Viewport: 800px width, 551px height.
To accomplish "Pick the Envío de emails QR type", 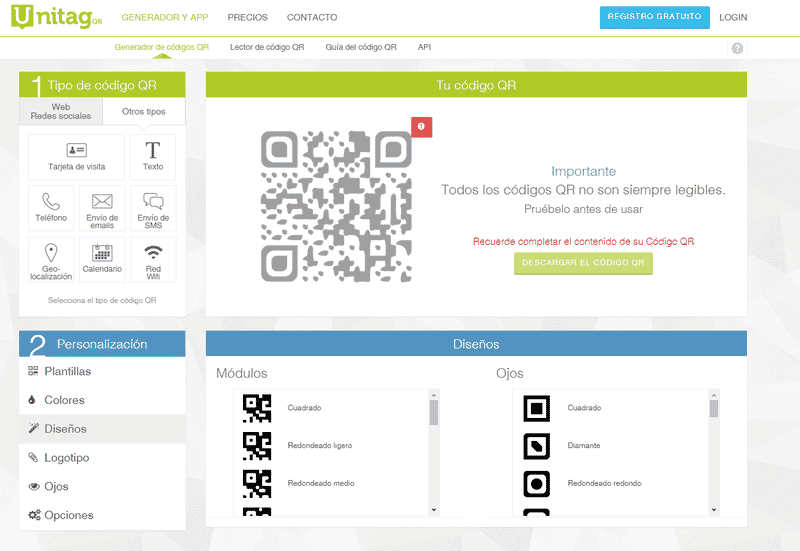I will click(x=102, y=208).
